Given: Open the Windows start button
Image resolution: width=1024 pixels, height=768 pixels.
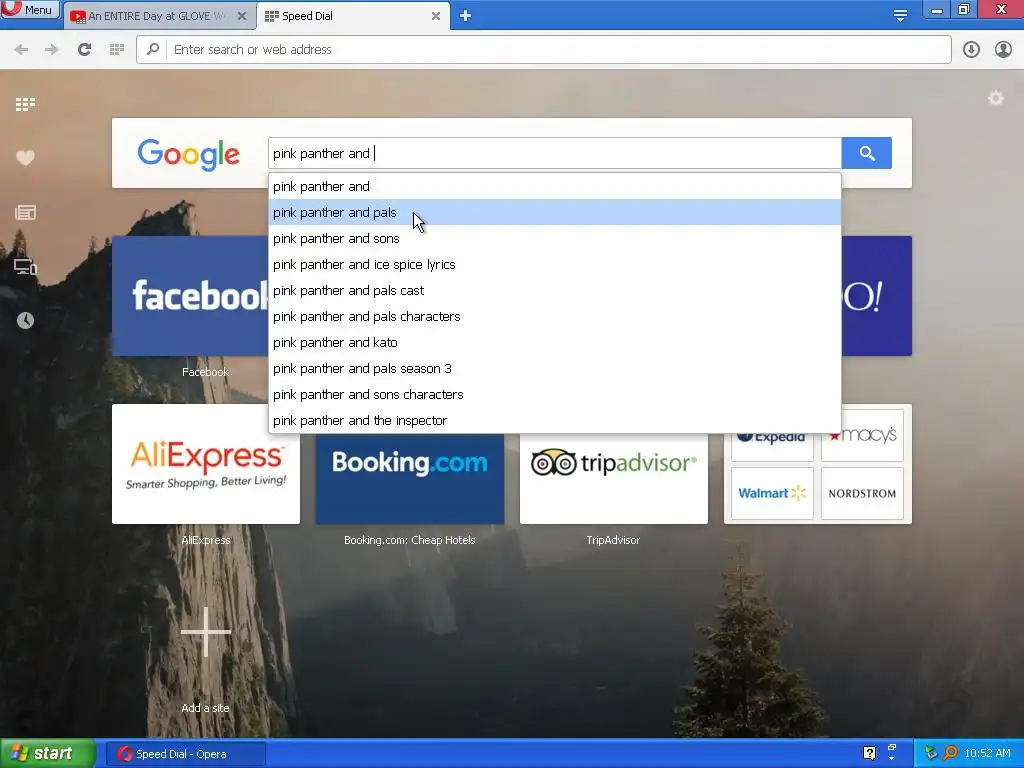Looking at the screenshot, I should click(48, 754).
